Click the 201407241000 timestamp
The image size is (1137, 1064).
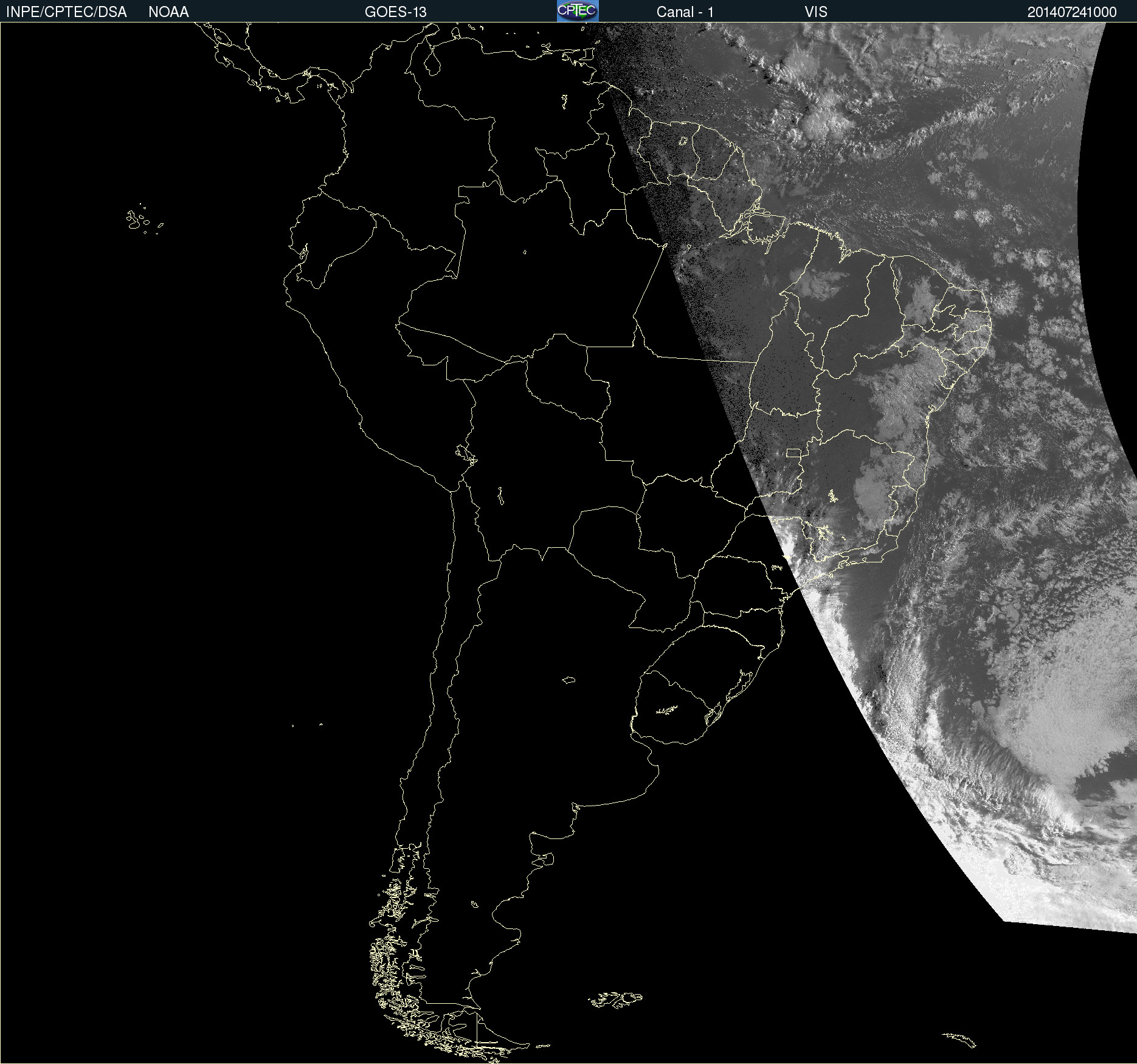(1072, 12)
